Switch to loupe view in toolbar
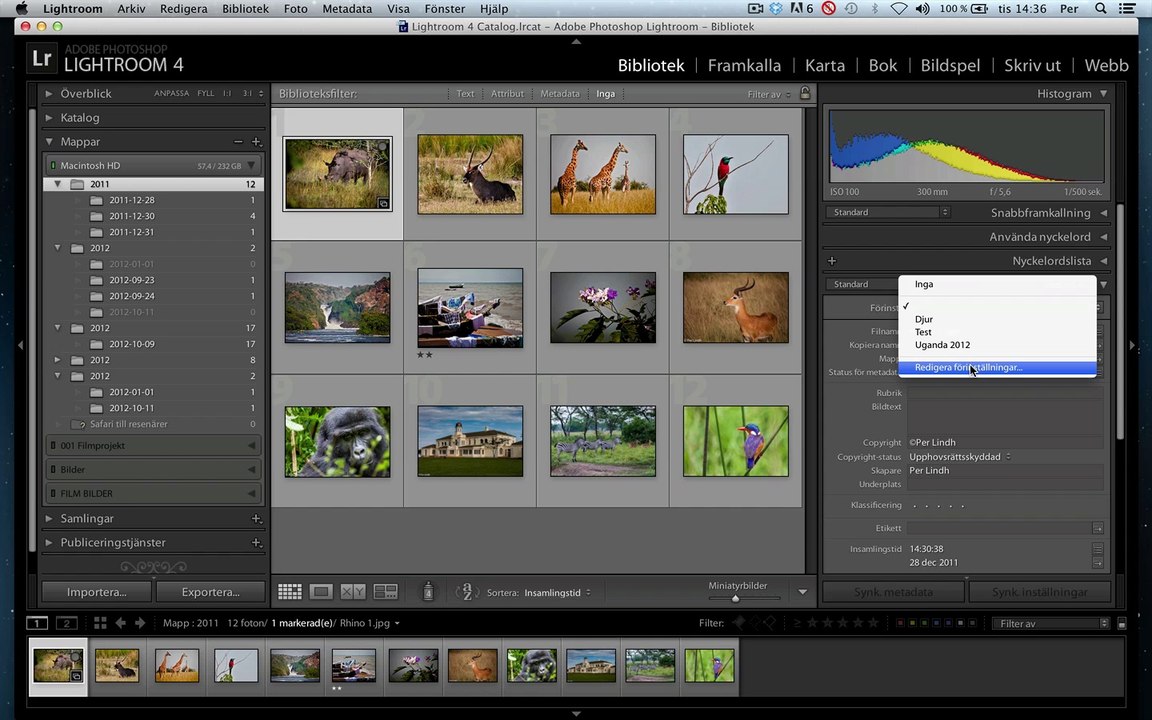Screen dimensions: 1152x720 (x=321, y=592)
